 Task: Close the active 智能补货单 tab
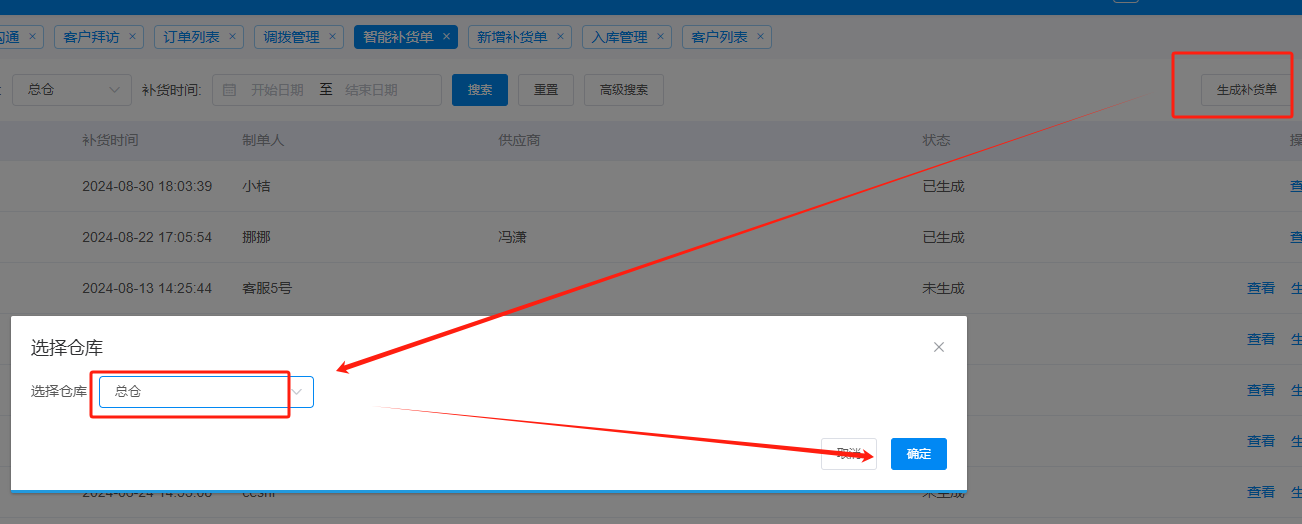tap(447, 37)
